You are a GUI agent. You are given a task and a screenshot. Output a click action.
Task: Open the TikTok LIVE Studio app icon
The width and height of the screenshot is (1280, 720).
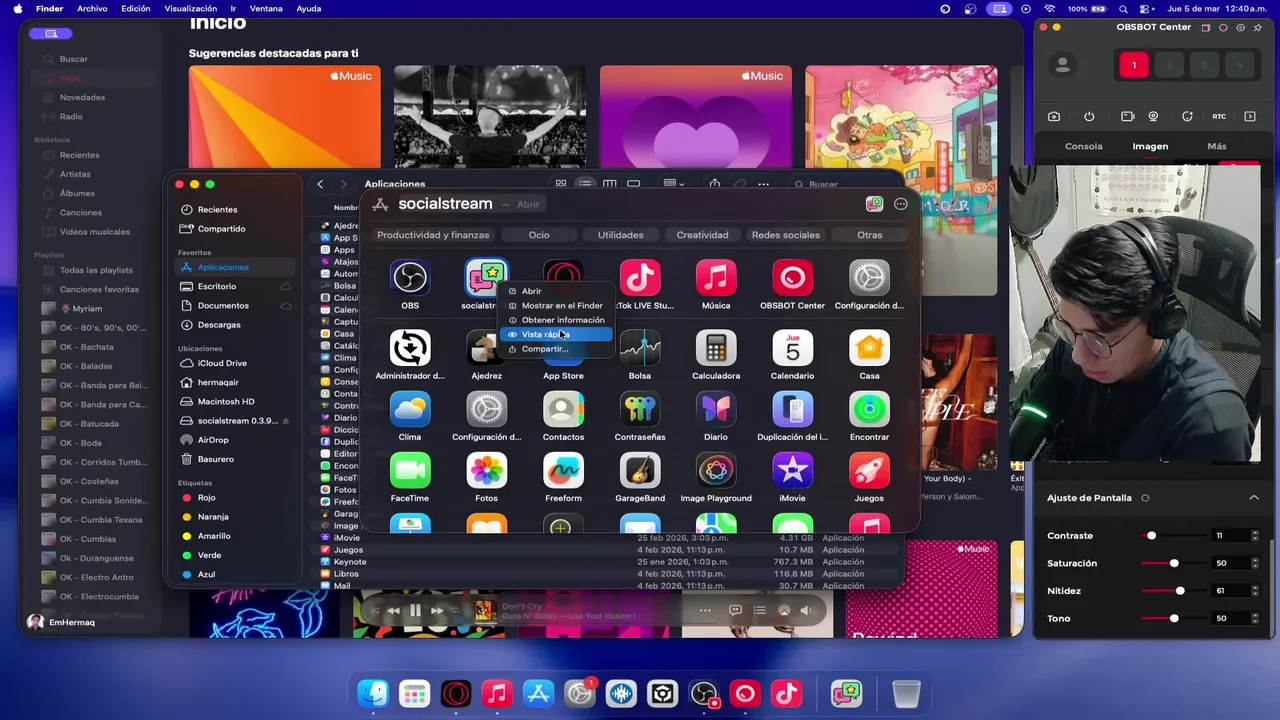[x=640, y=278]
